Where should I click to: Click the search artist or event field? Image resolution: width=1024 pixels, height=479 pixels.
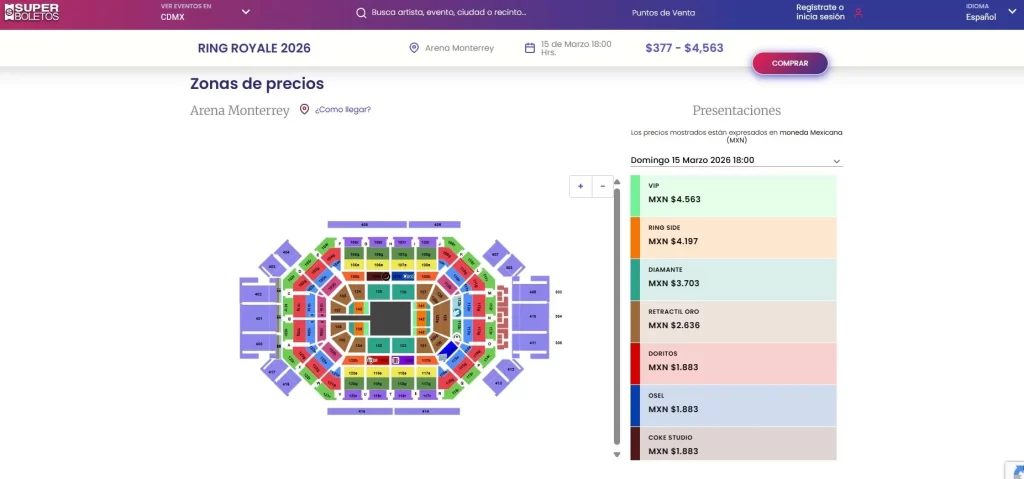tap(448, 13)
